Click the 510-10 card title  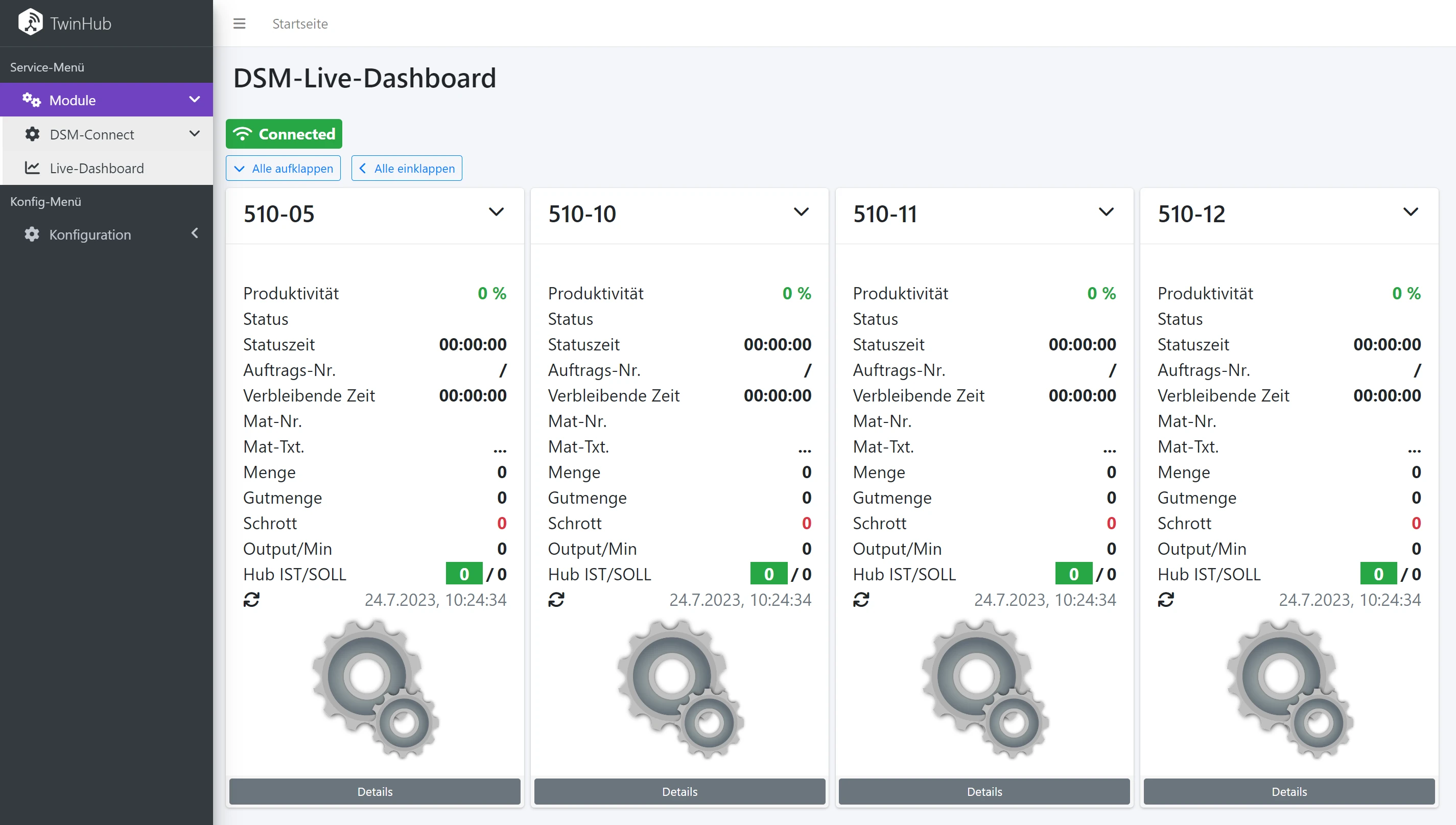point(582,214)
